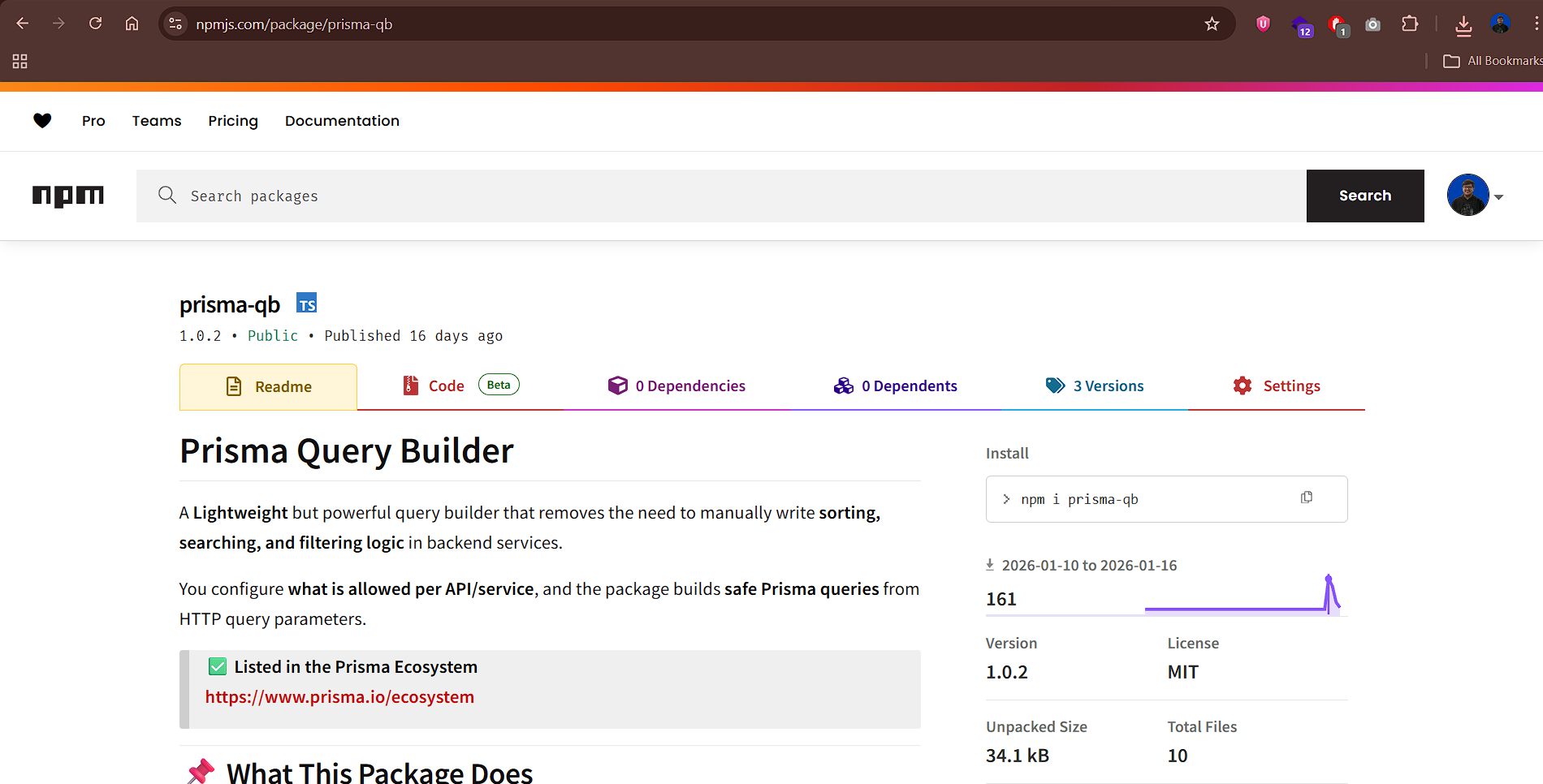
Task: Open the extensions puzzle menu
Action: pos(1410,24)
